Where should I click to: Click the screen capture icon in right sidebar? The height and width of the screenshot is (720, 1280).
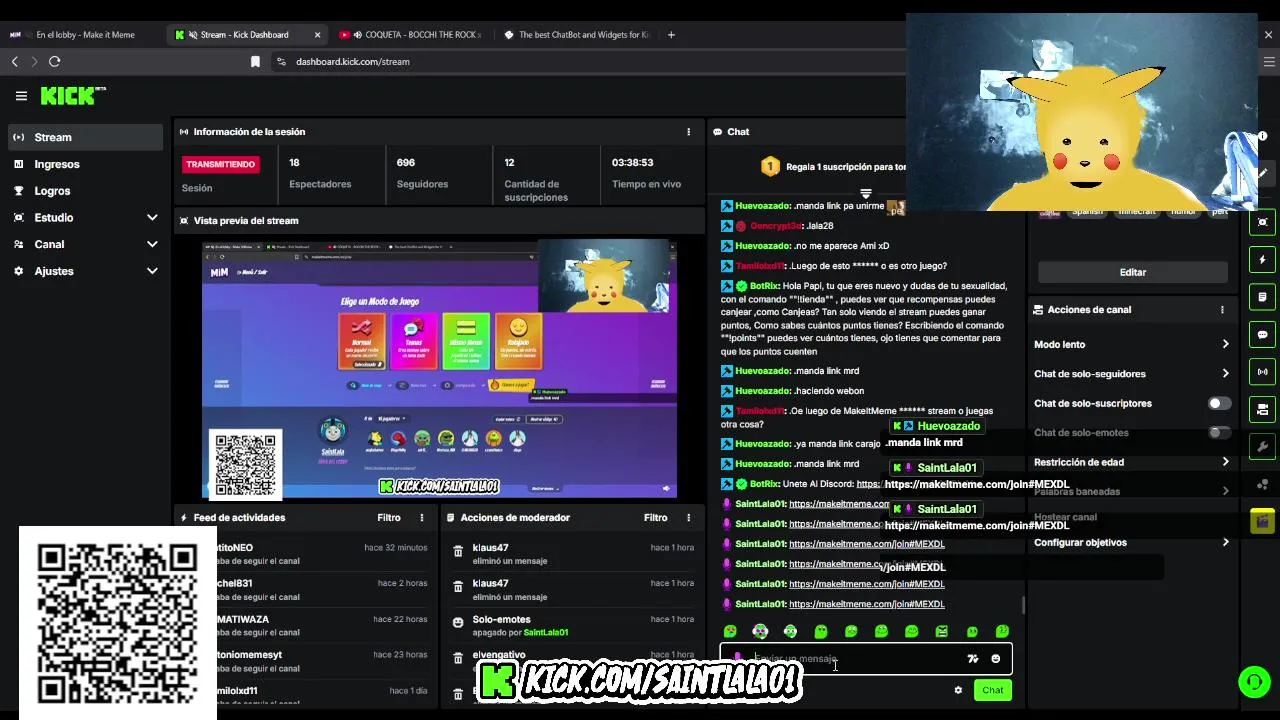coord(1263,222)
